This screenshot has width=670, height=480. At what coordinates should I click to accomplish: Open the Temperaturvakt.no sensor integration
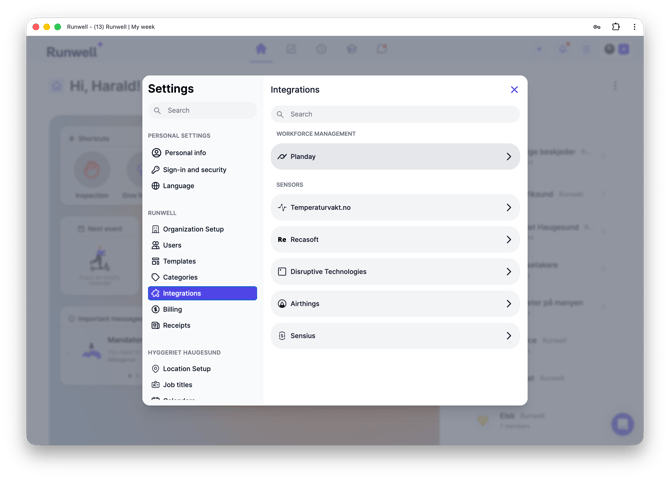395,207
